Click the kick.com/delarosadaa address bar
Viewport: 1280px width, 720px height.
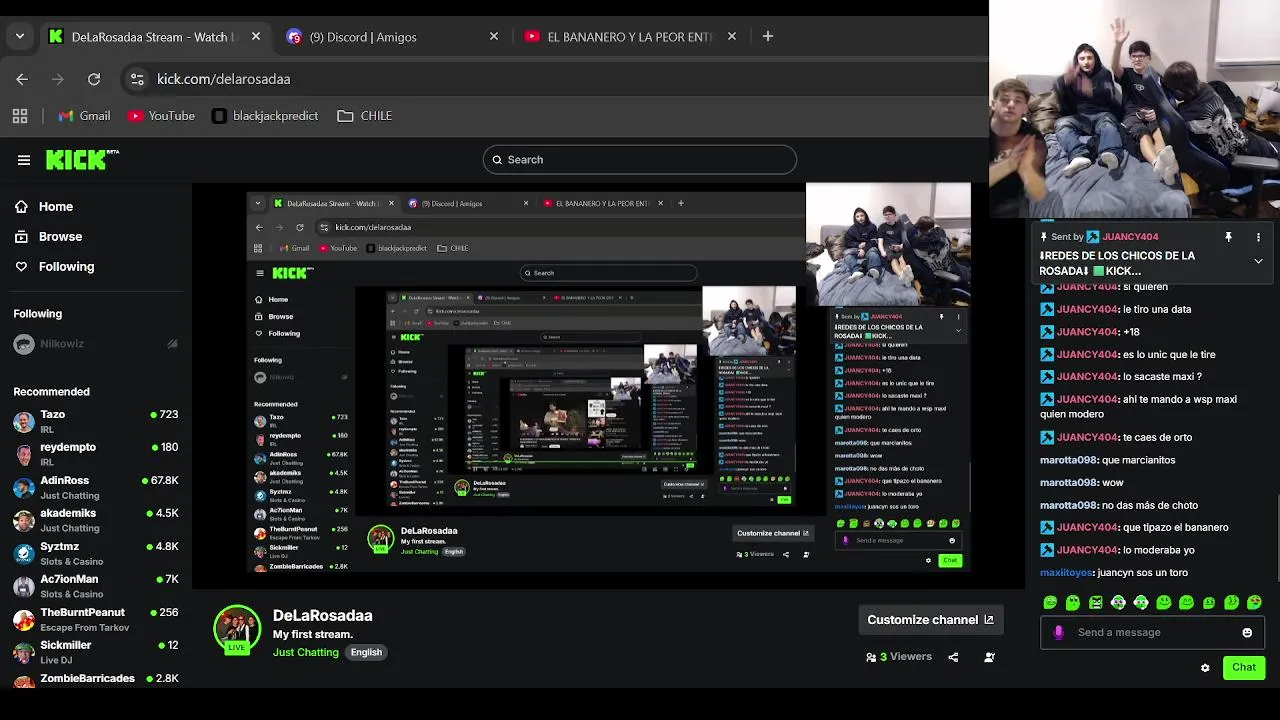point(223,79)
